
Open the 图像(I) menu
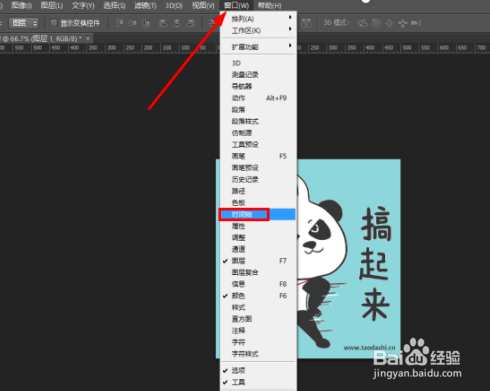pyautogui.click(x=21, y=5)
